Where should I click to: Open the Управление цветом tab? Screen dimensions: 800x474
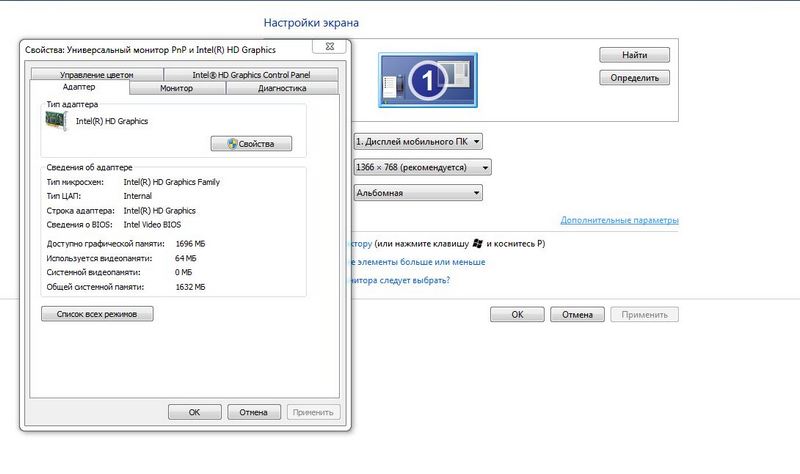(x=96, y=75)
